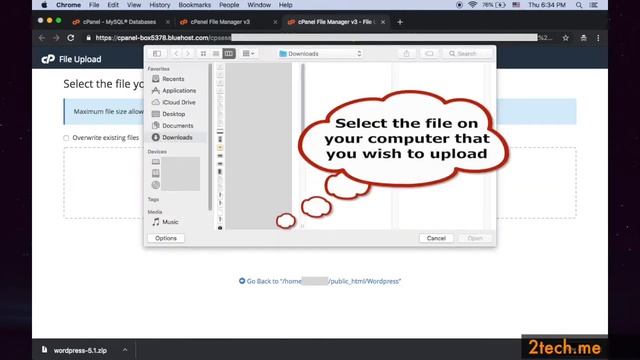Viewport: 640px width, 360px height.
Task: Open the People menu
Action: tap(229, 5)
